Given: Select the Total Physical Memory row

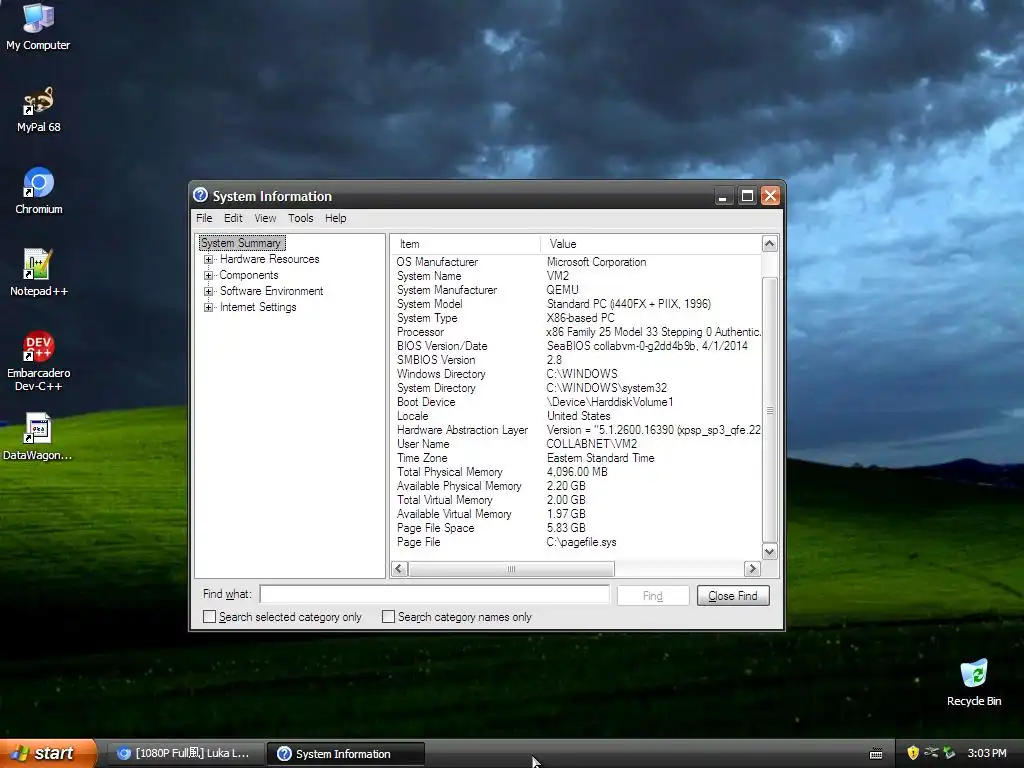Looking at the screenshot, I should [577, 472].
